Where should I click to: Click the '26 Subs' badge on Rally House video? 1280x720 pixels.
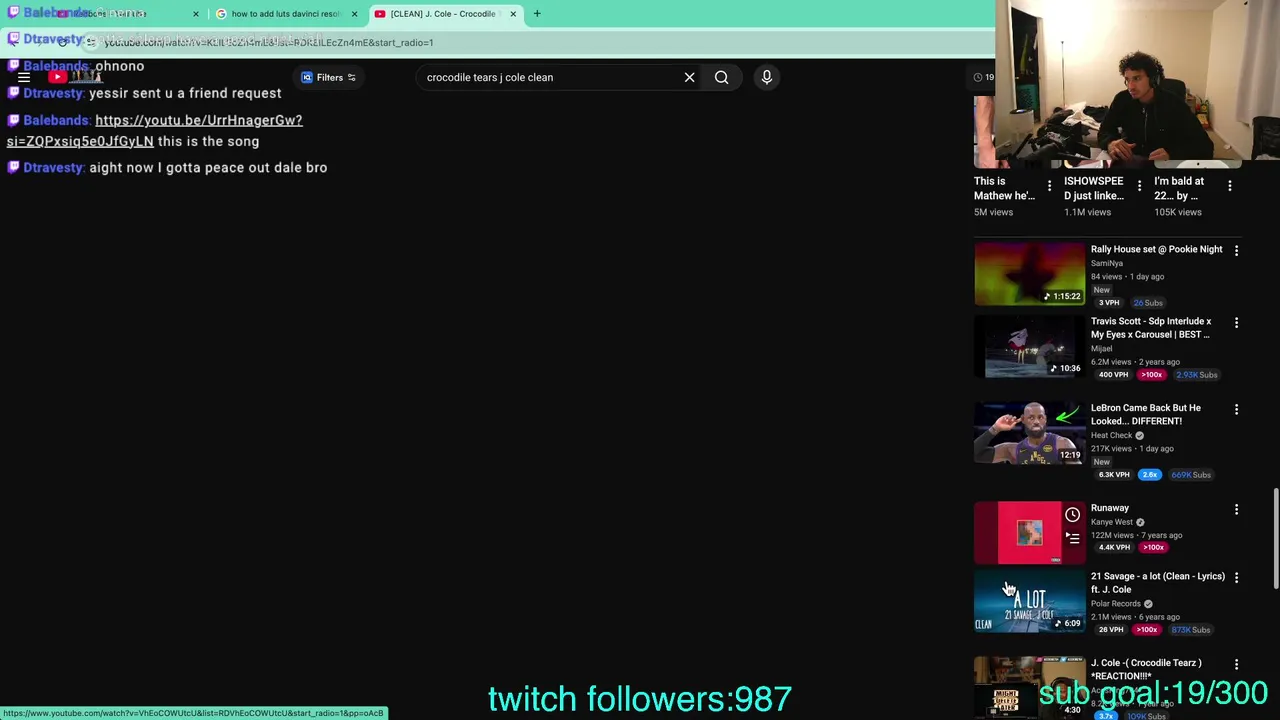click(1148, 303)
